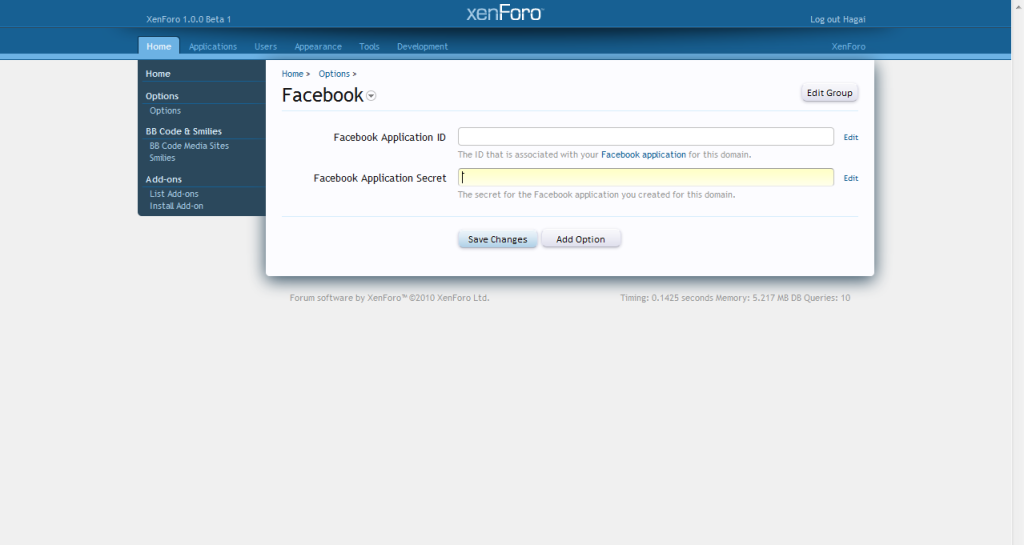Click the Forum software by XenForo footer text
Image resolution: width=1024 pixels, height=545 pixels.
389,298
